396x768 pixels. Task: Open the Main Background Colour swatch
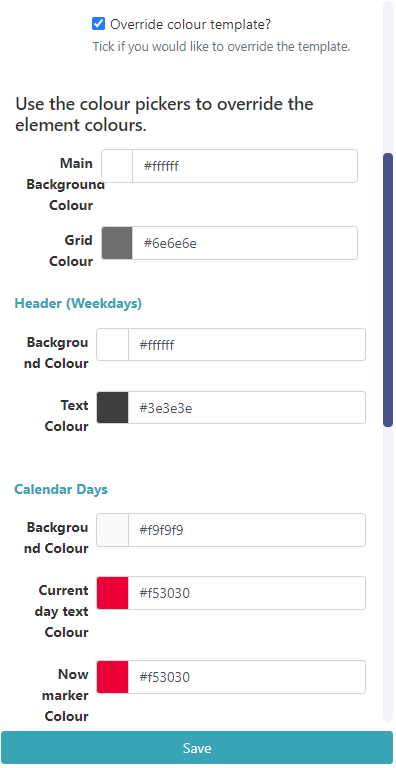point(117,166)
